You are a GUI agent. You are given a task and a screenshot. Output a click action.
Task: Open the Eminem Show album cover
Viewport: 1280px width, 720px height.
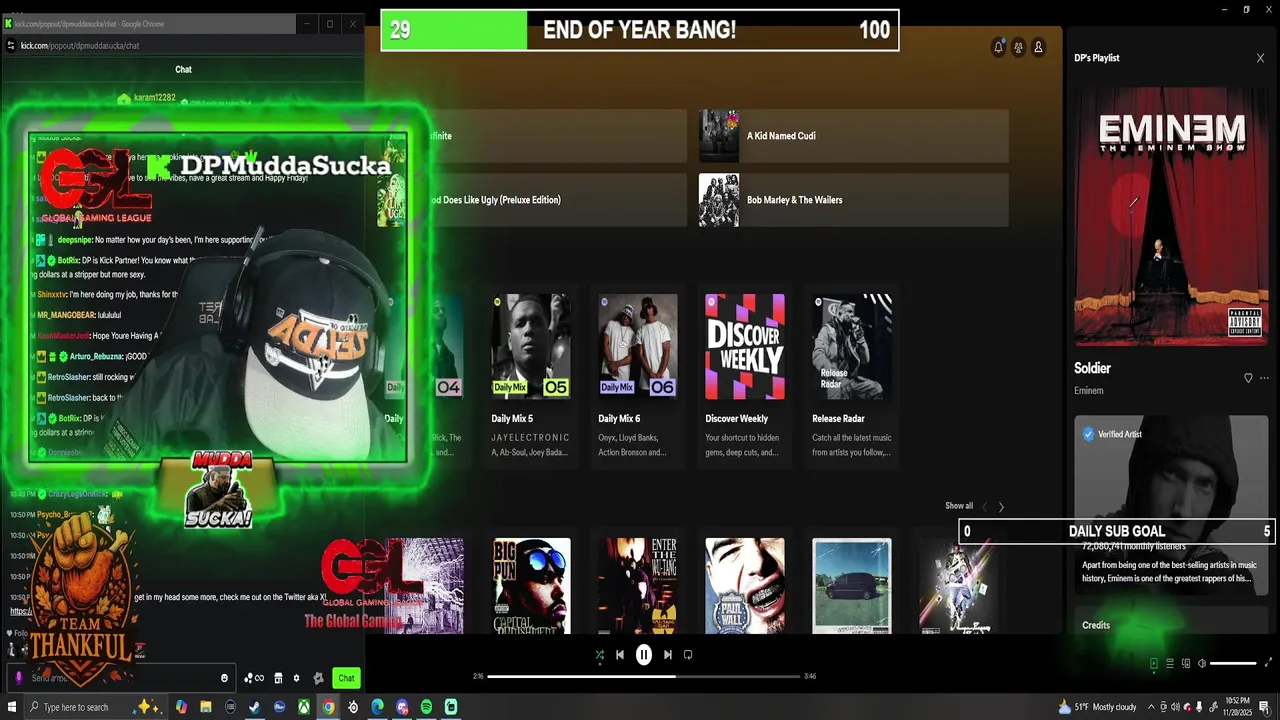click(1171, 216)
